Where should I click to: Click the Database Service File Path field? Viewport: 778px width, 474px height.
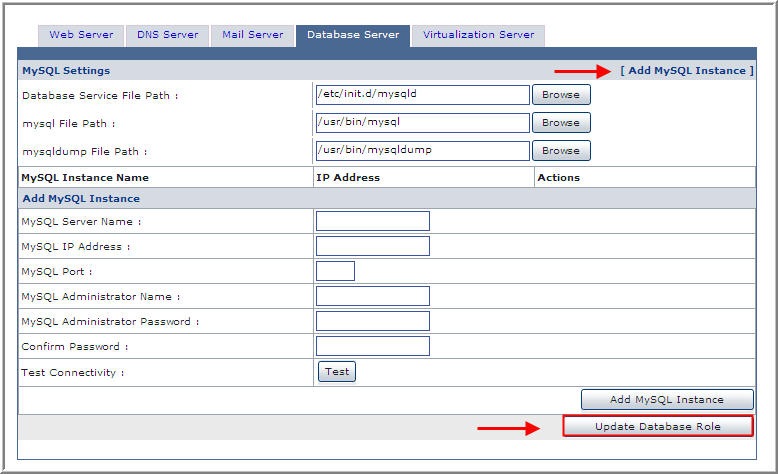(x=422, y=95)
